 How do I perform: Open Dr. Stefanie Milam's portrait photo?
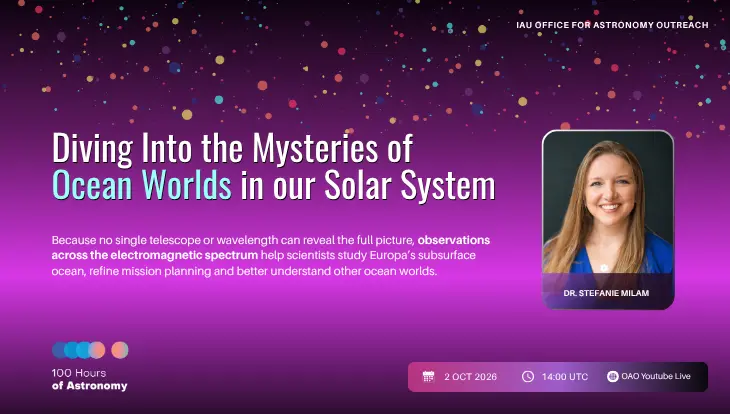(608, 203)
